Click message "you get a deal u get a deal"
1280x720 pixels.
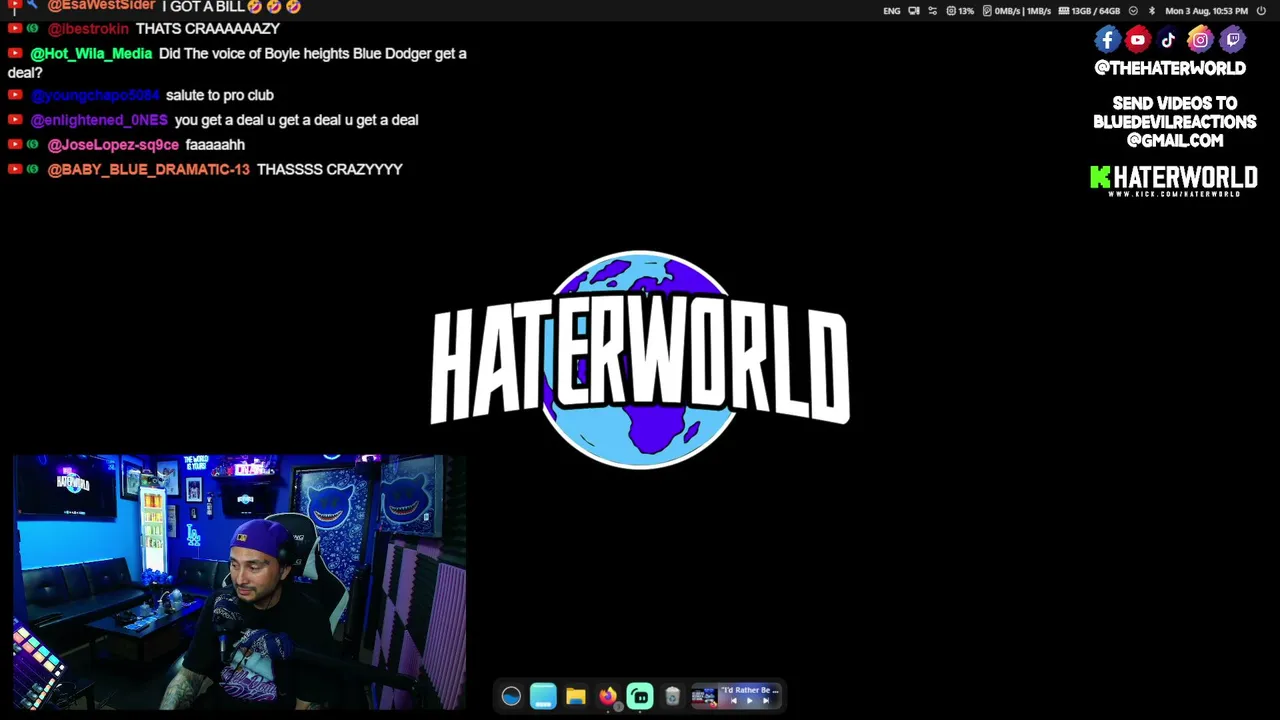click(296, 120)
